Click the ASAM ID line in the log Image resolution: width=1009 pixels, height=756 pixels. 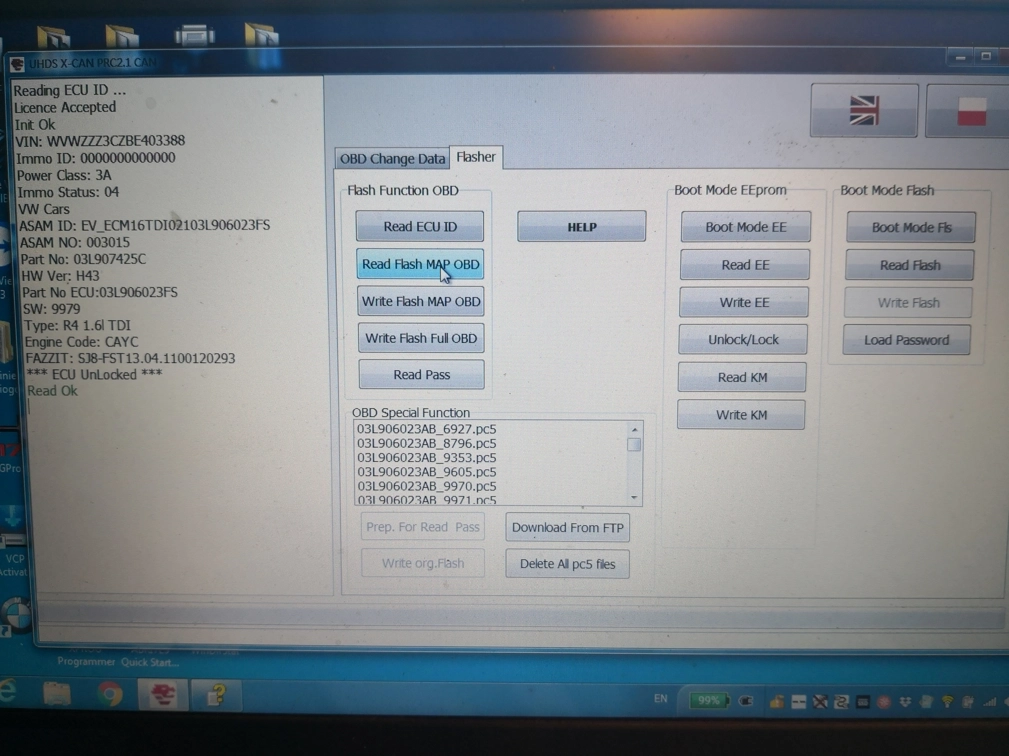(145, 225)
